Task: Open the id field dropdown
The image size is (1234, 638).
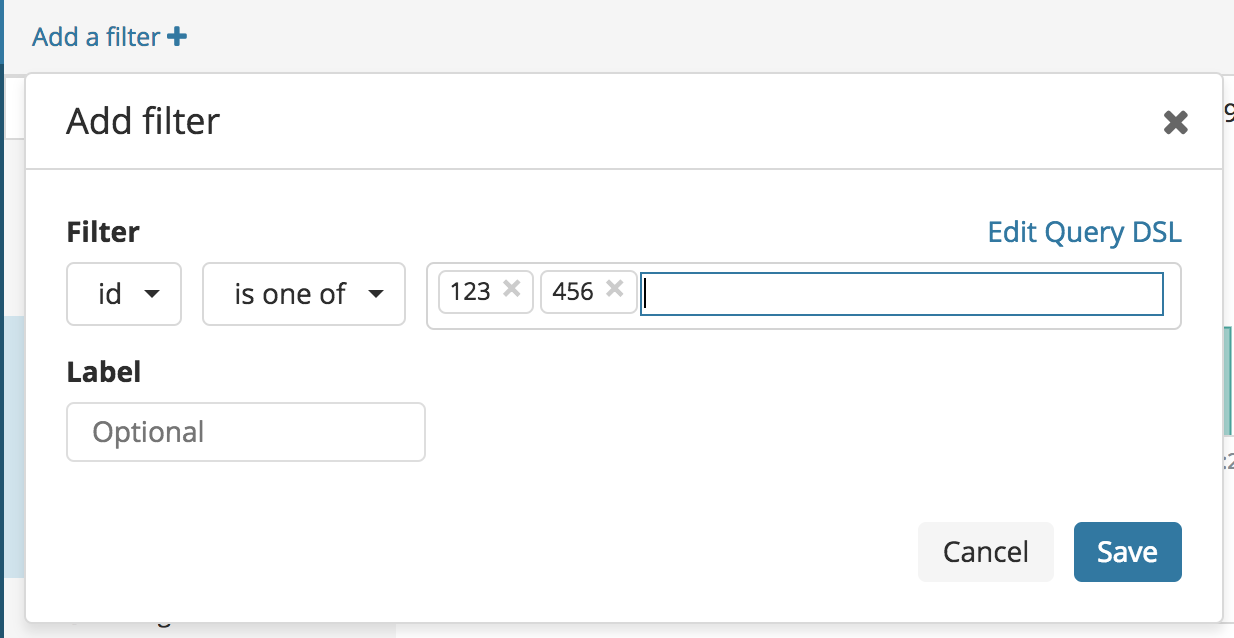Action: 123,294
